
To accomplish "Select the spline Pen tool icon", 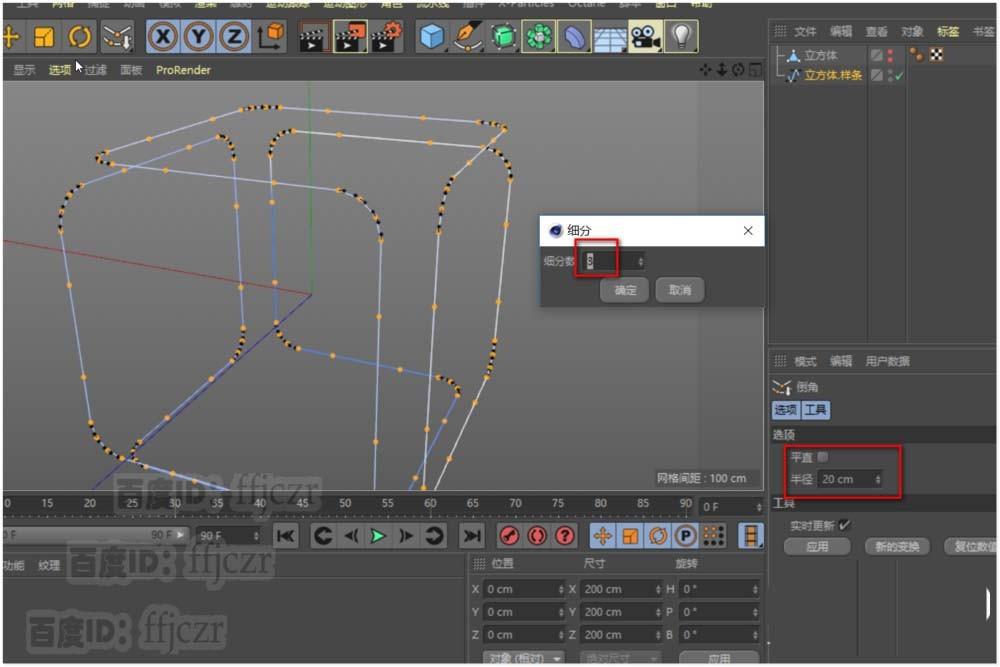I will click(466, 37).
